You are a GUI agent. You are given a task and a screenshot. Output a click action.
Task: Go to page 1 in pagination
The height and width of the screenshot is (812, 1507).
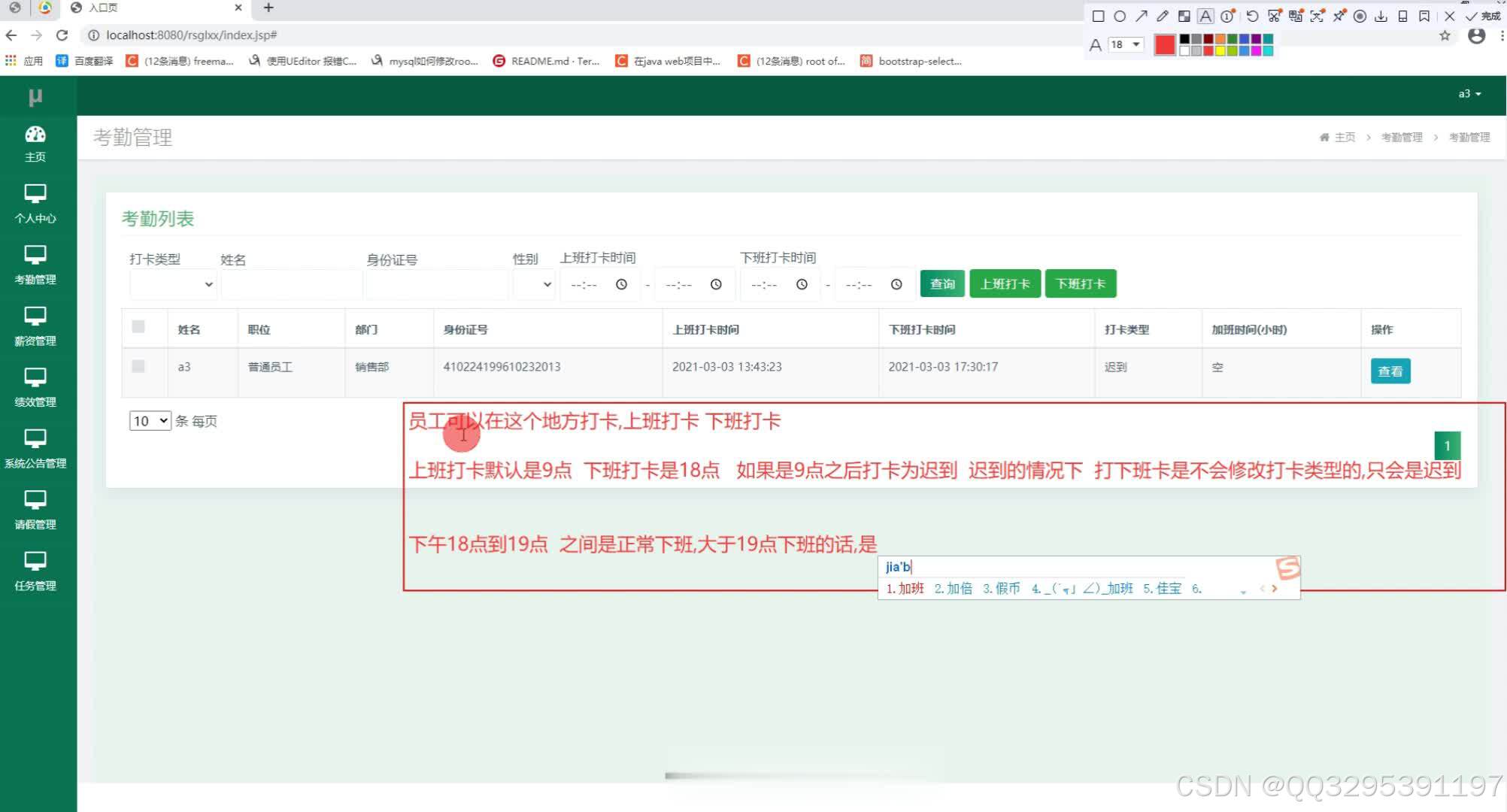tap(1448, 446)
